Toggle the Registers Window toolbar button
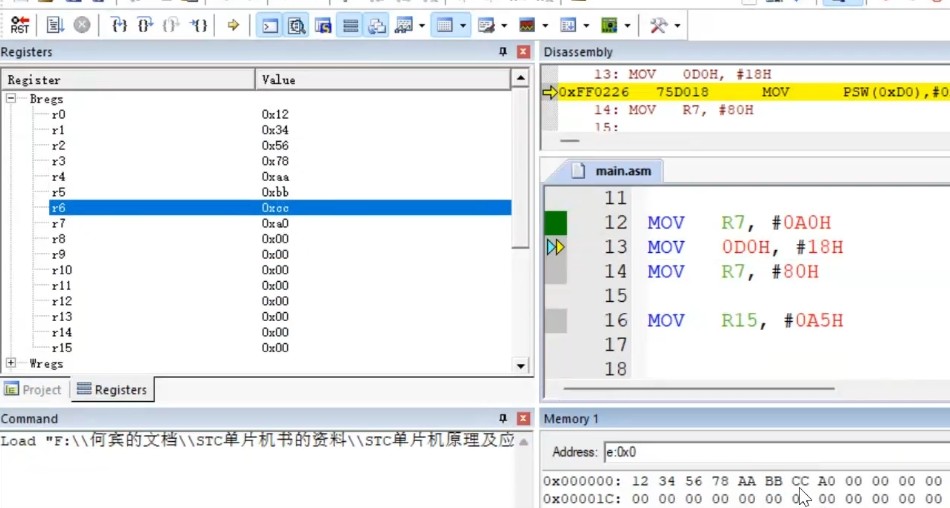 pyautogui.click(x=351, y=25)
